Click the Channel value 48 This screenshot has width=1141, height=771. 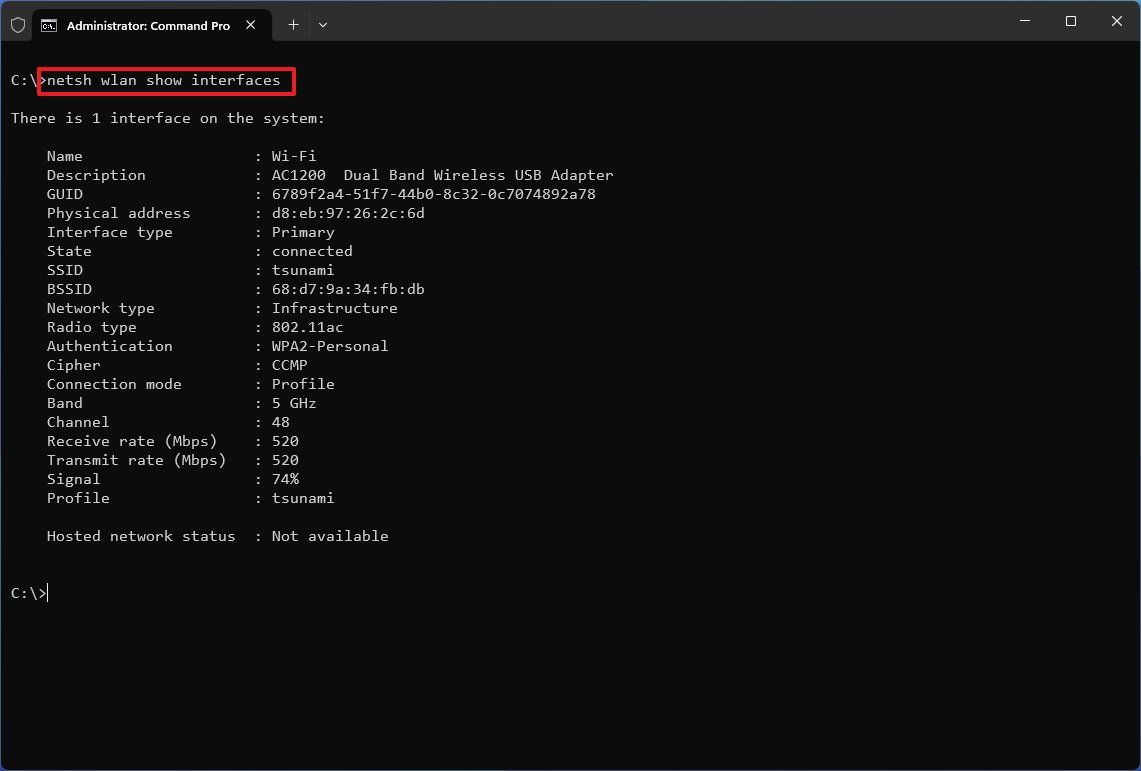(280, 422)
